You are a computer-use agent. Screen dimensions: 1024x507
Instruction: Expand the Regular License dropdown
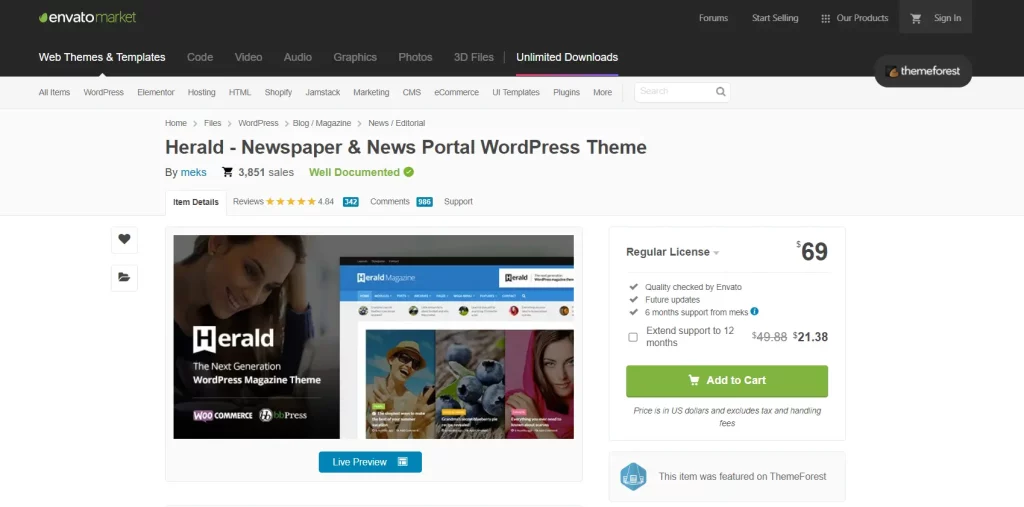click(673, 252)
